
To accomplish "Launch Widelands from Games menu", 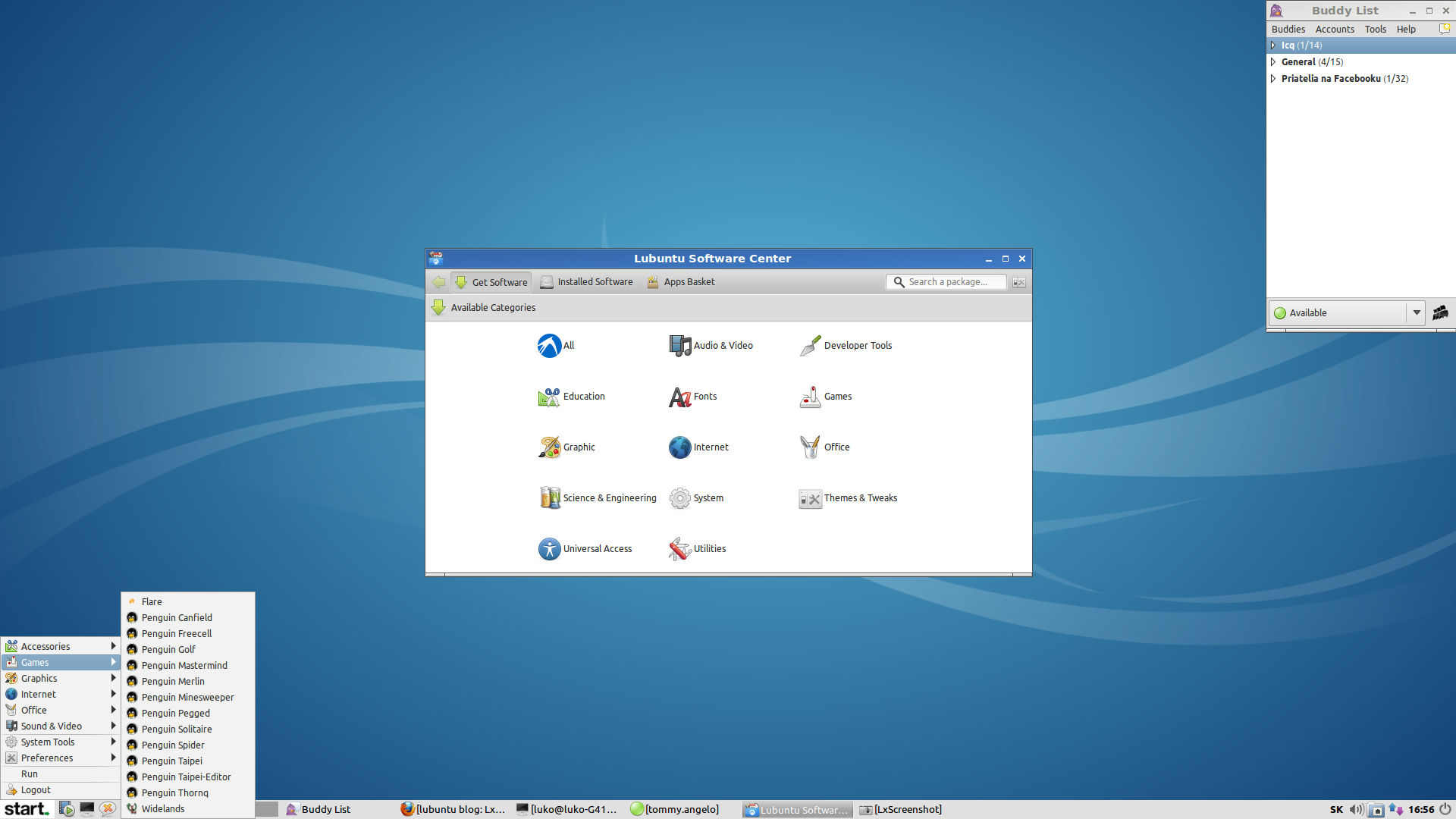I will pyautogui.click(x=188, y=808).
